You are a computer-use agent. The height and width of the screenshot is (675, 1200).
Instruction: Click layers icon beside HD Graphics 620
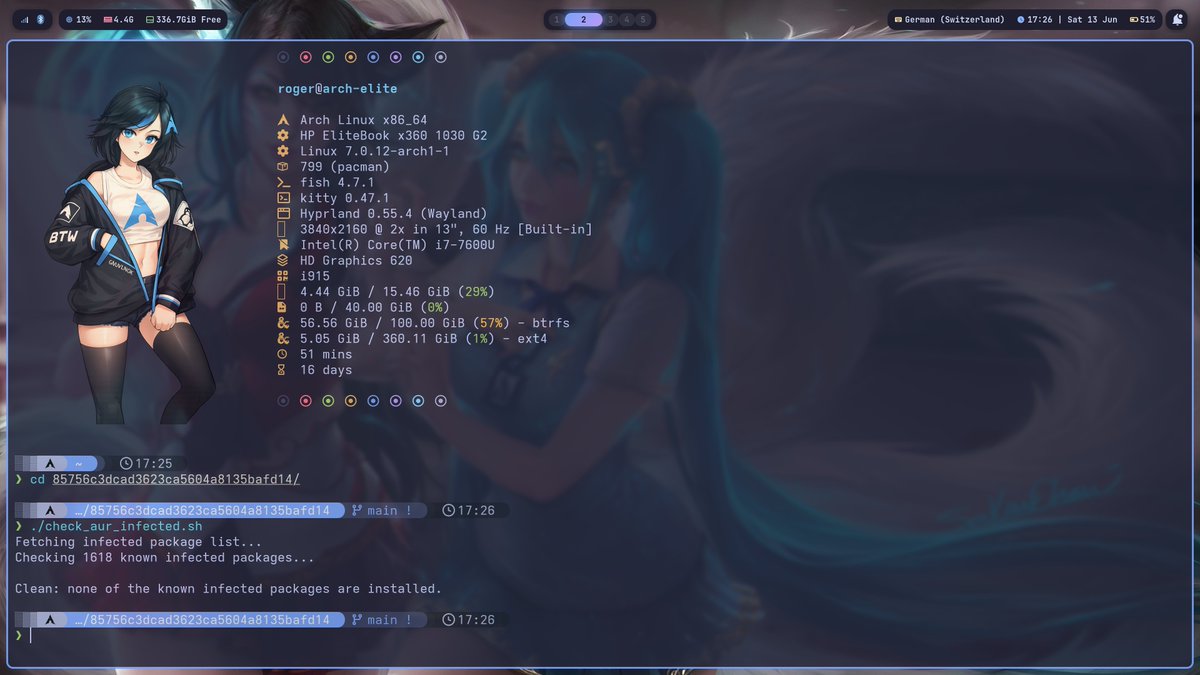(283, 260)
